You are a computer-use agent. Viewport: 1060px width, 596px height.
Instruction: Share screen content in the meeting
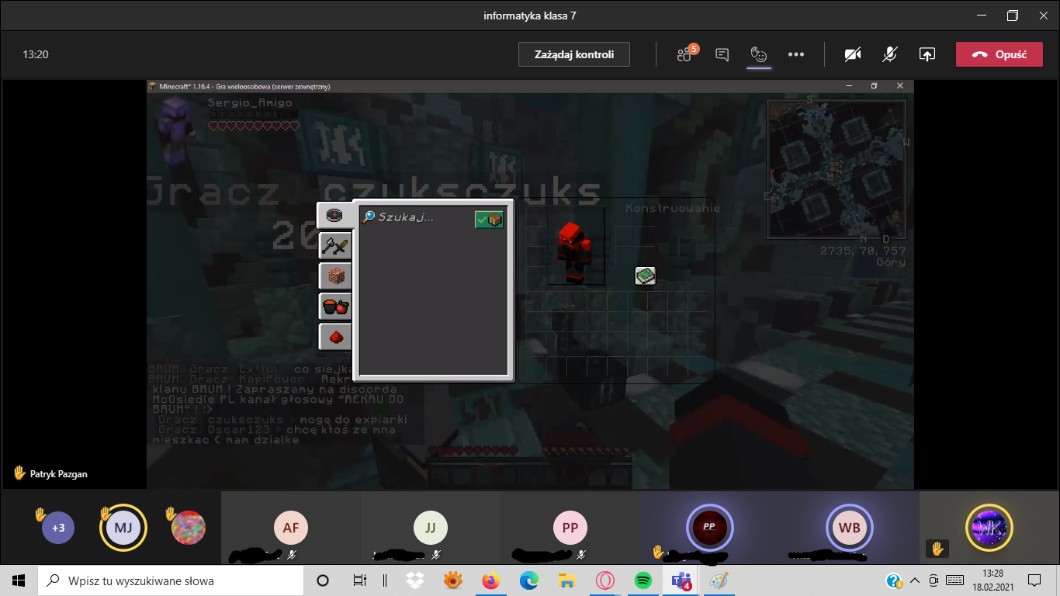click(x=927, y=55)
